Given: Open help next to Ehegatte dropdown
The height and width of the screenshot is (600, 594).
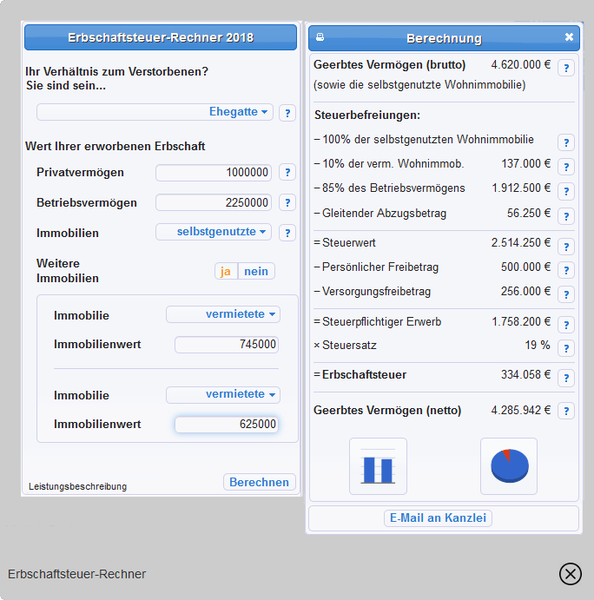Looking at the screenshot, I should point(287,113).
